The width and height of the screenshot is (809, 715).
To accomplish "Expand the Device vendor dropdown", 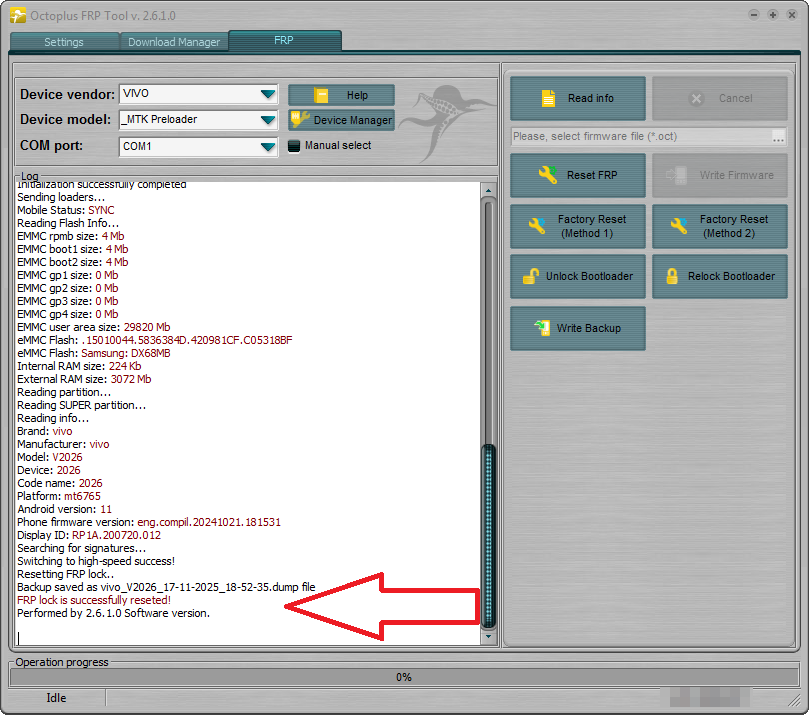I will (267, 95).
